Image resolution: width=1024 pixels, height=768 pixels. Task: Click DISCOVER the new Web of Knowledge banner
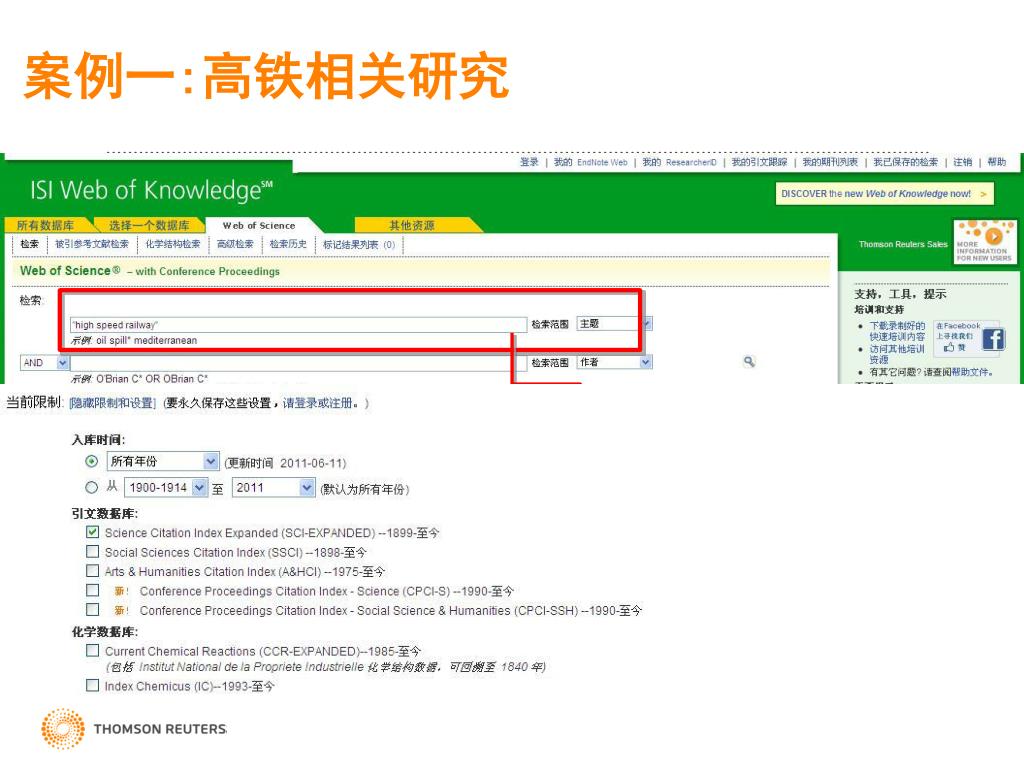[884, 194]
